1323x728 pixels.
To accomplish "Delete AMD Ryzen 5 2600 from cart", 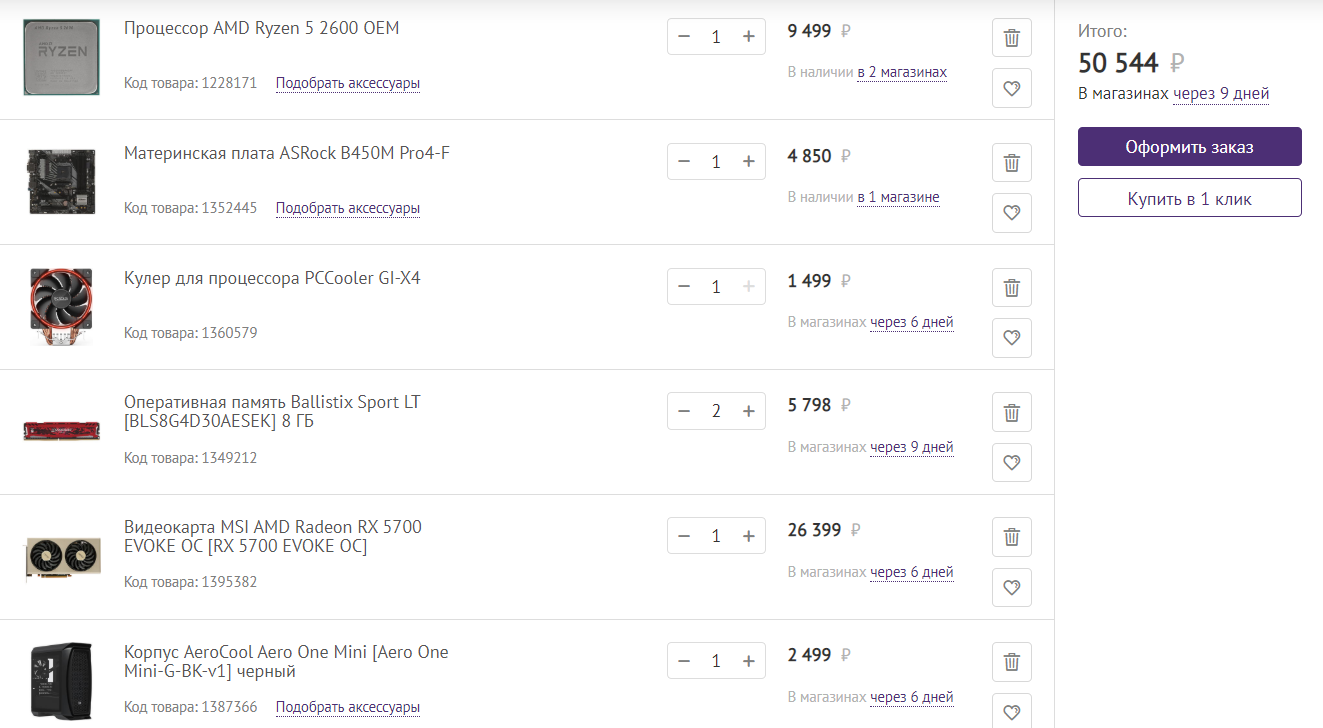I will coord(1011,38).
